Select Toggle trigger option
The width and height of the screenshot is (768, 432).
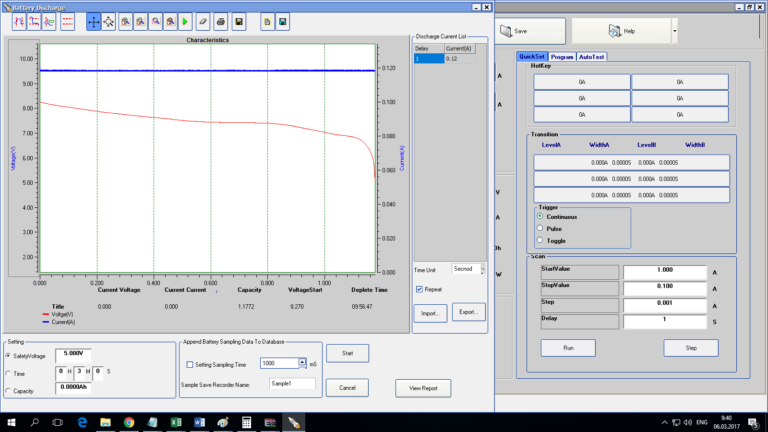tap(540, 240)
